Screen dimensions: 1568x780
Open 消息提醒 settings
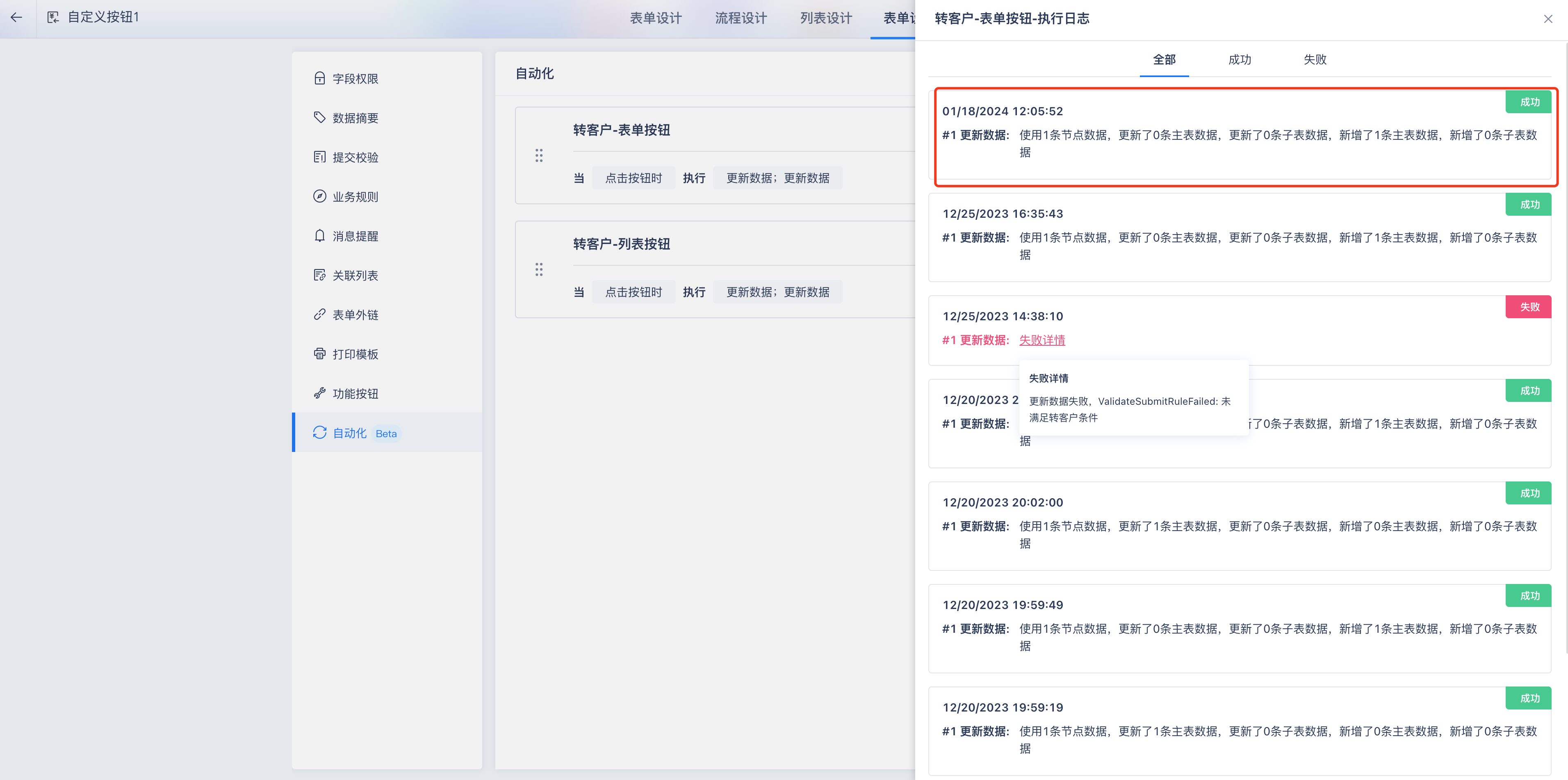[387, 236]
